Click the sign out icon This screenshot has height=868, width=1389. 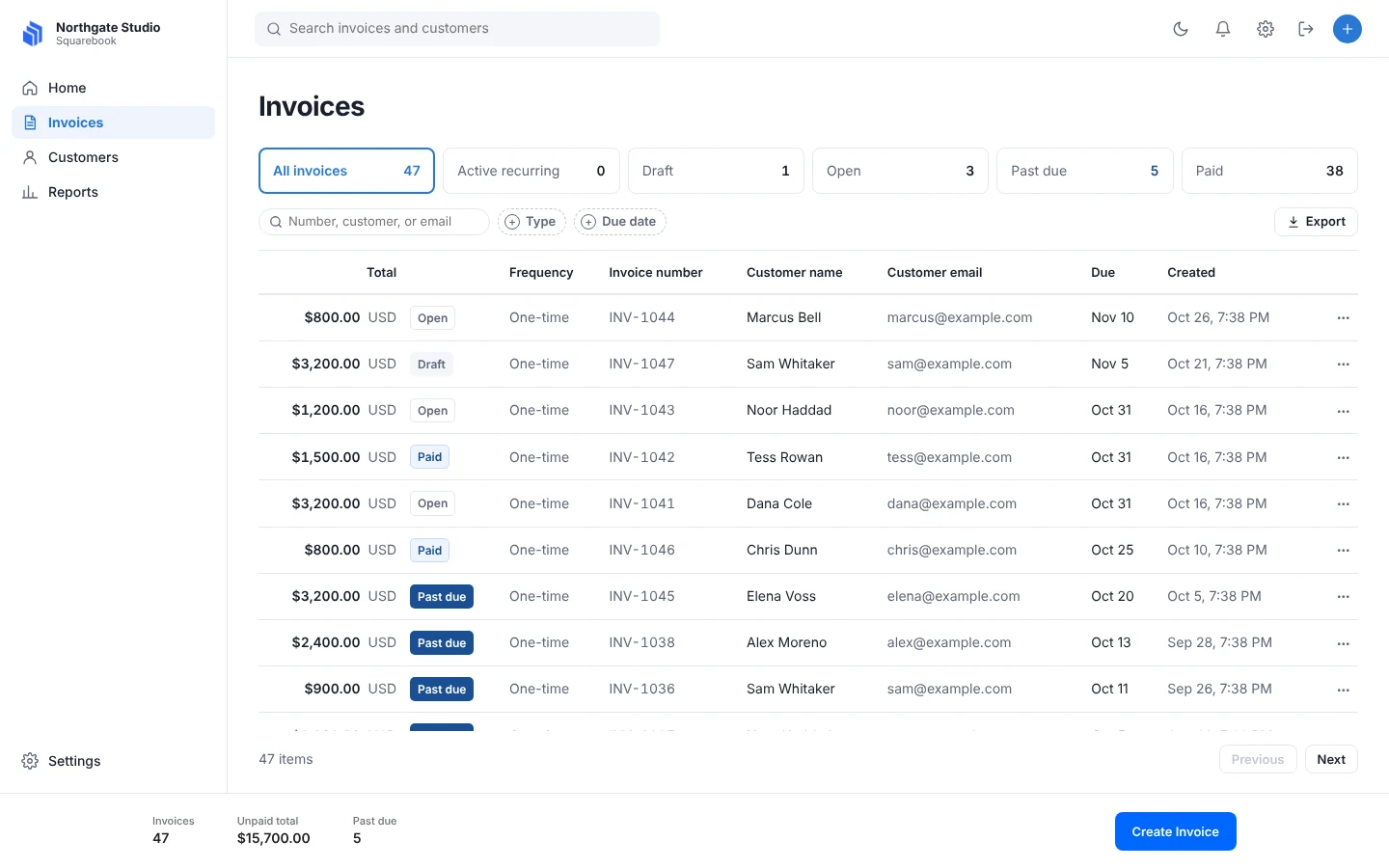tap(1306, 29)
